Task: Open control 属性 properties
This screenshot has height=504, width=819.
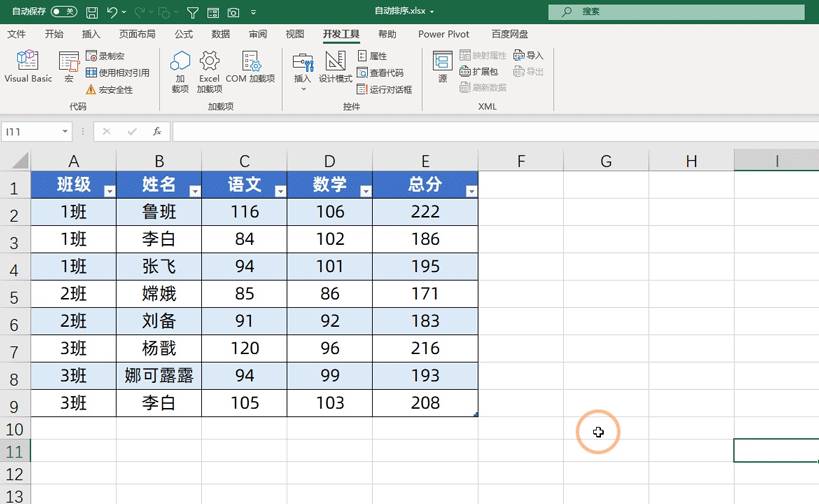Action: point(372,56)
